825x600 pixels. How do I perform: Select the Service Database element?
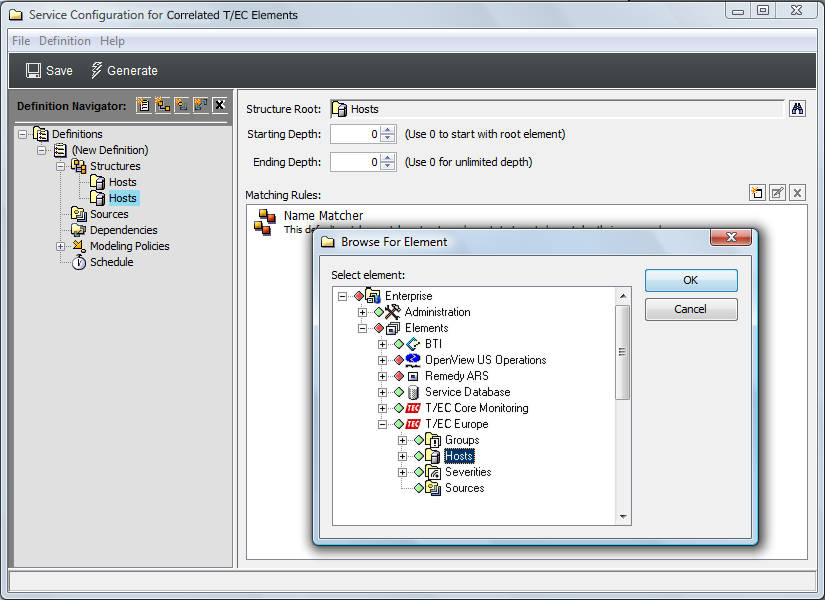click(x=468, y=392)
